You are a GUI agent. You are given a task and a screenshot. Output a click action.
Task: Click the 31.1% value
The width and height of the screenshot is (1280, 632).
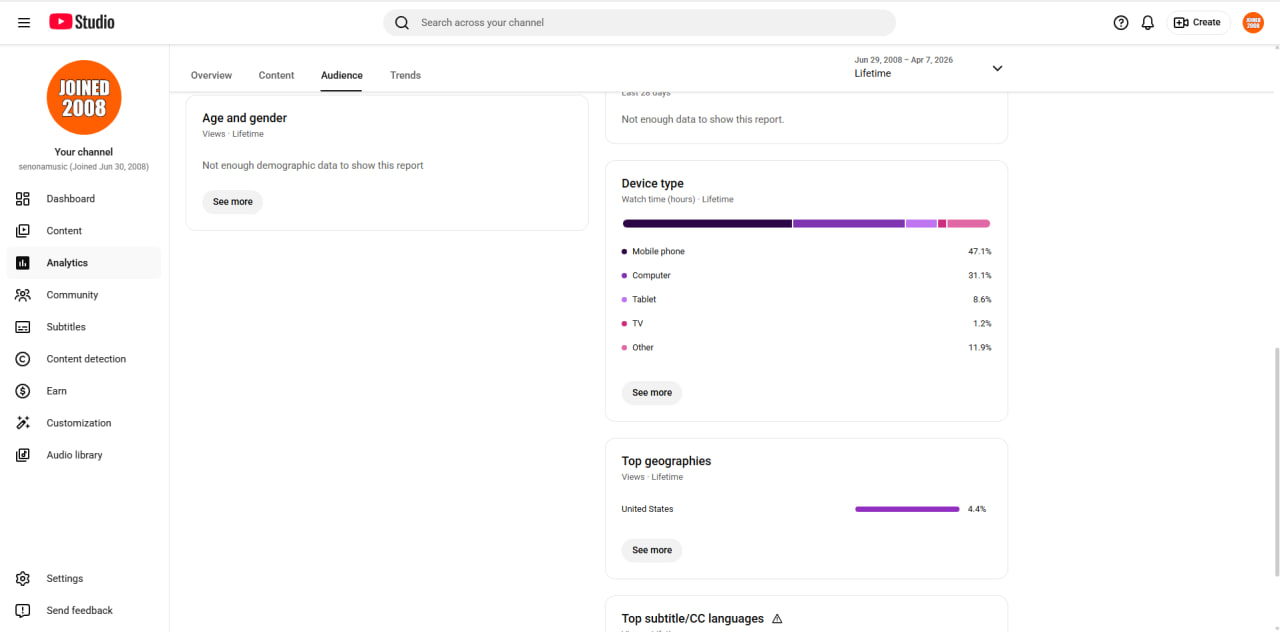point(980,276)
